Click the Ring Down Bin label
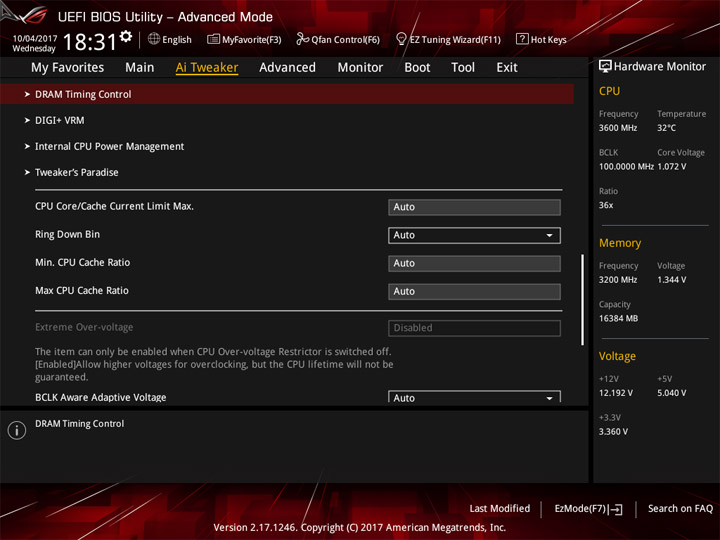This screenshot has height=540, width=720. 68,235
